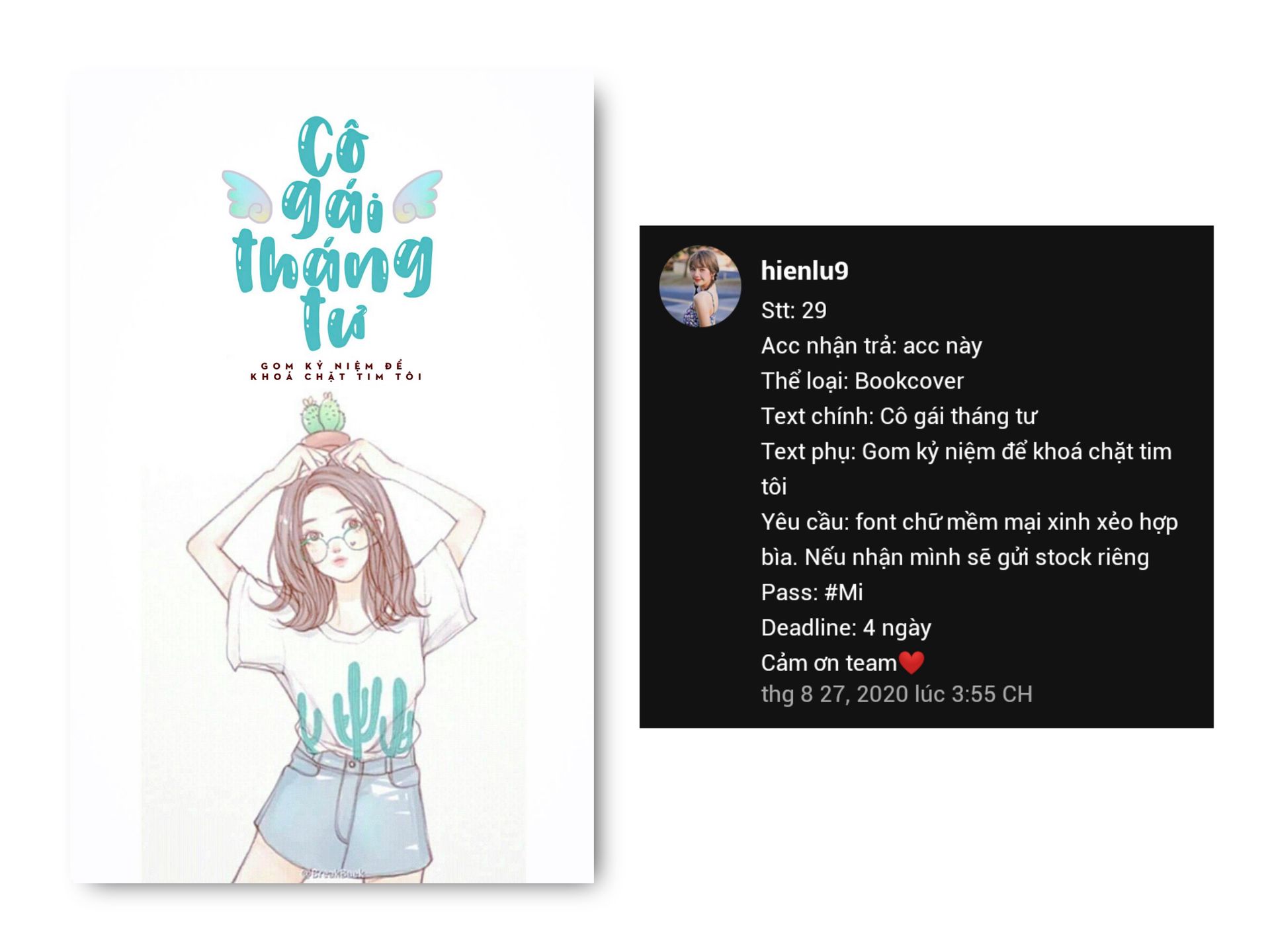Screen dimensions: 1270x952
Task: Click the 'Deadline: 4 ngày' line
Action: pyautogui.click(x=846, y=627)
